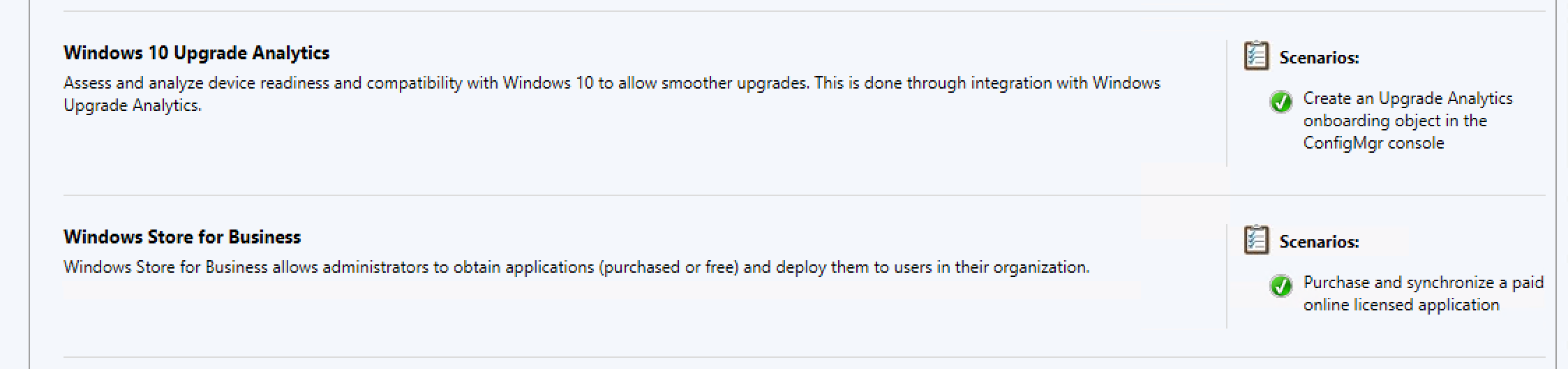Image resolution: width=1568 pixels, height=369 pixels.
Task: Click green checkmark next to Purchase and synchronize
Action: 1281,286
